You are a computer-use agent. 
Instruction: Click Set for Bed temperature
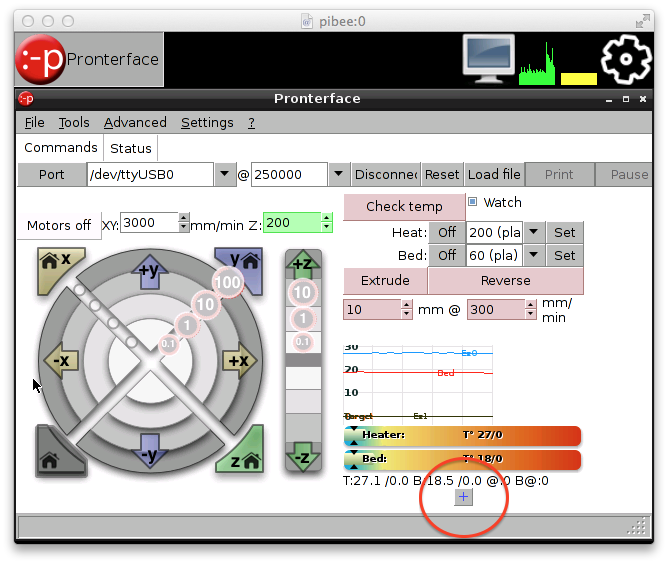[564, 255]
